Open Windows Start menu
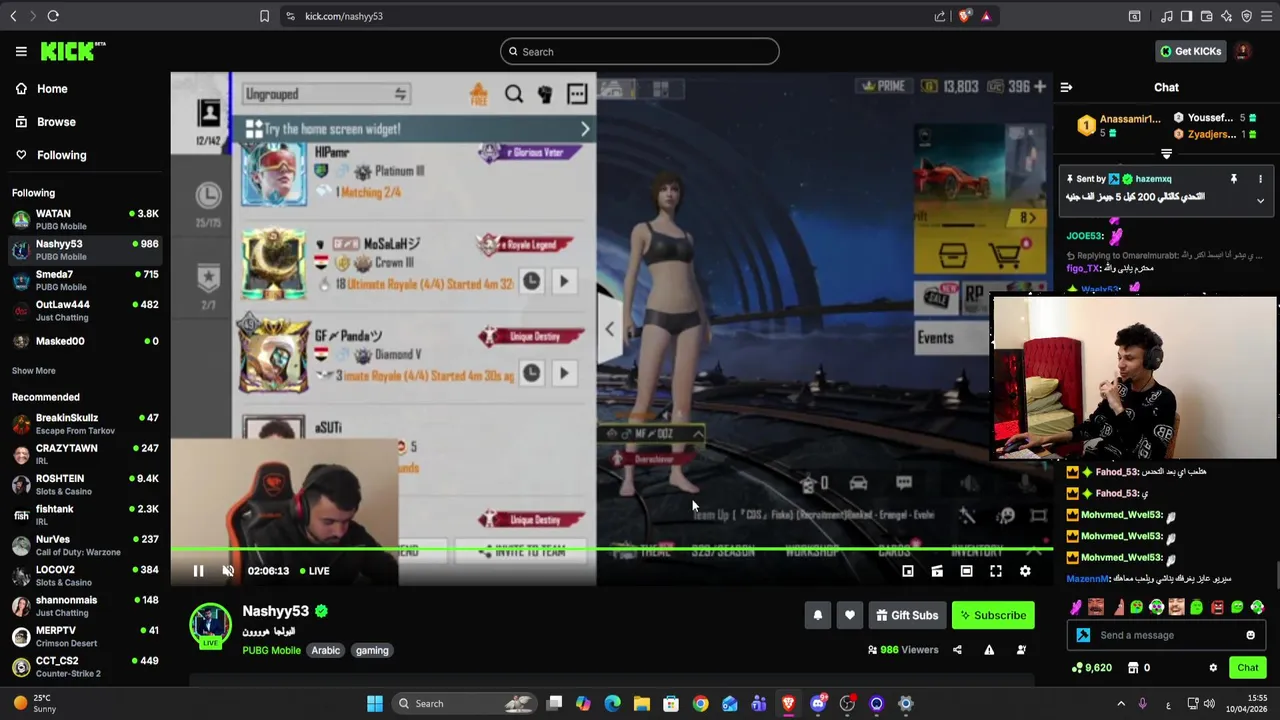The image size is (1280, 720). pos(375,704)
